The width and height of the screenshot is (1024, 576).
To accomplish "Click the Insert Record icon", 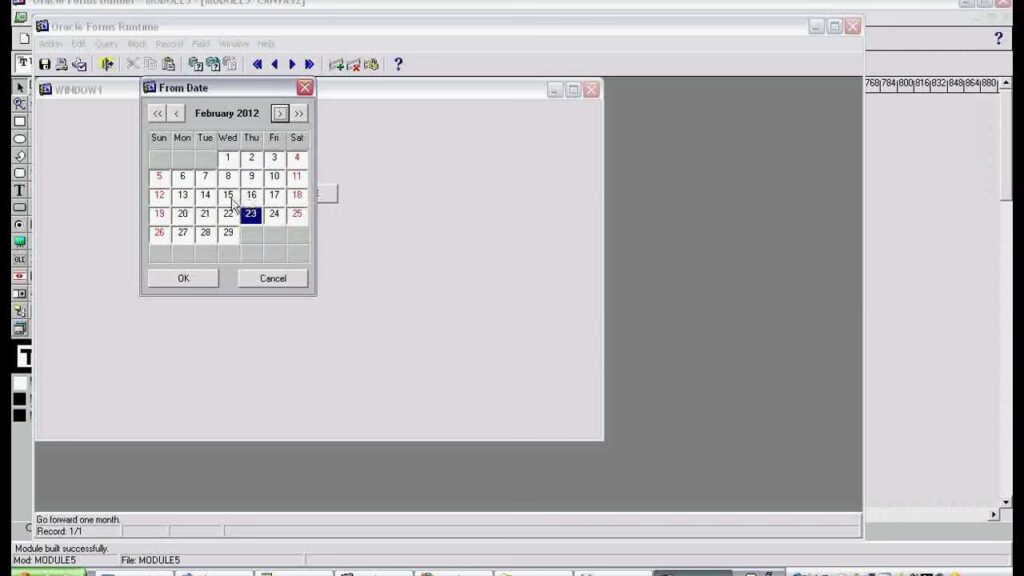I will pos(336,64).
